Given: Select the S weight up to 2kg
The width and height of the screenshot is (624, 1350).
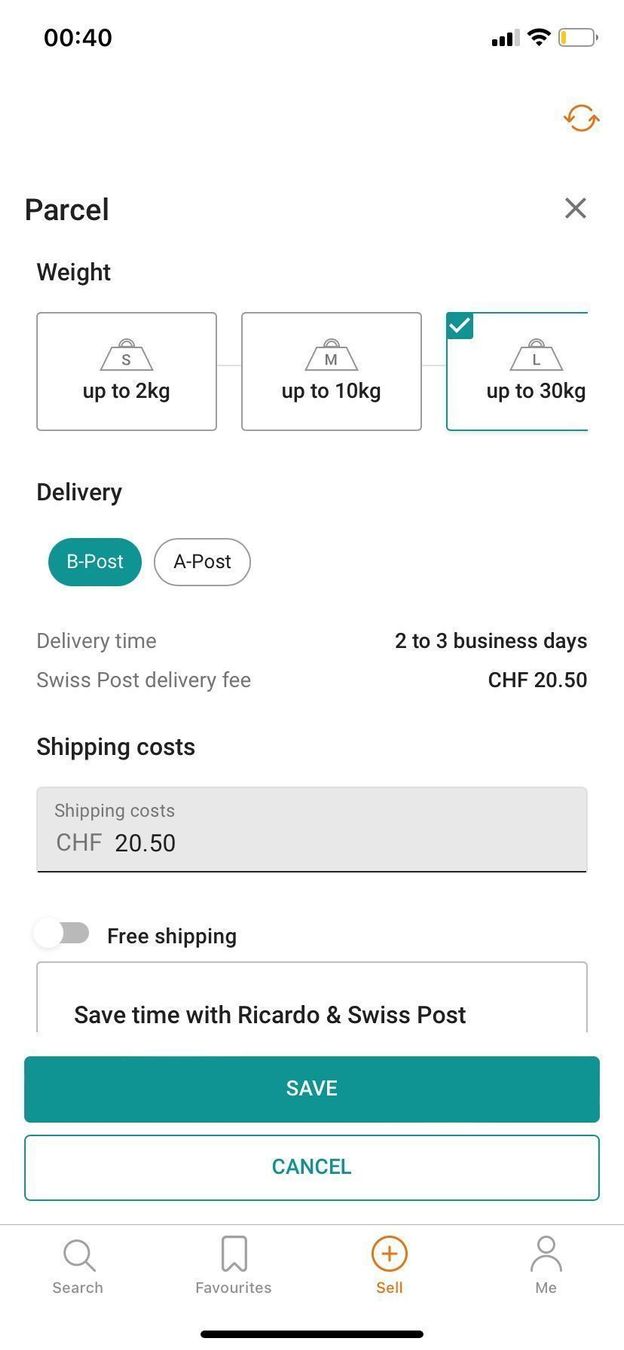Looking at the screenshot, I should [126, 372].
